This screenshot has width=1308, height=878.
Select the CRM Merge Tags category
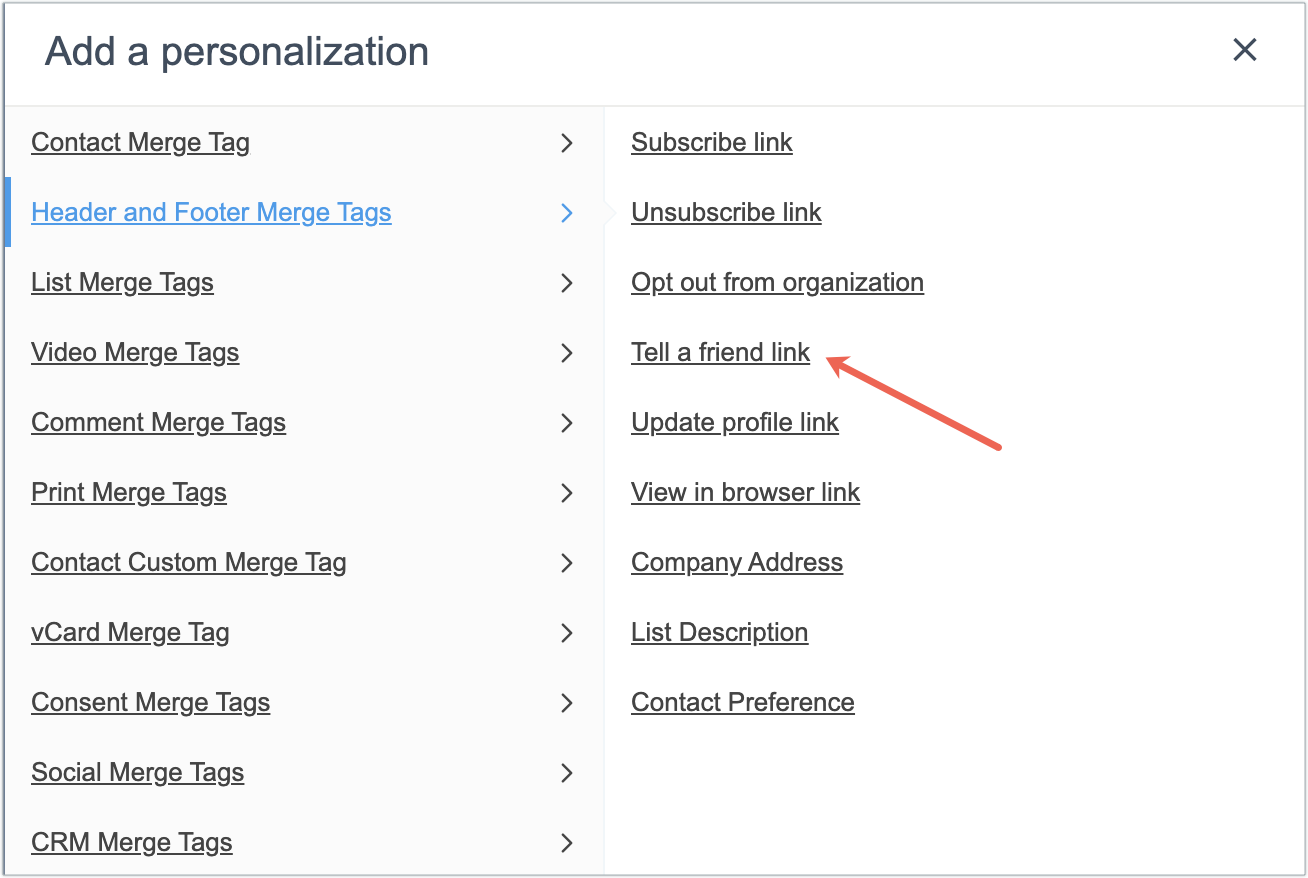tap(132, 843)
